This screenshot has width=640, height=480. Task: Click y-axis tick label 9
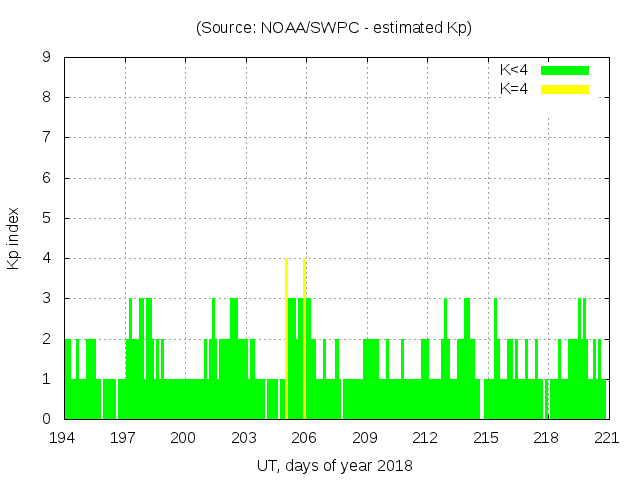click(46, 58)
